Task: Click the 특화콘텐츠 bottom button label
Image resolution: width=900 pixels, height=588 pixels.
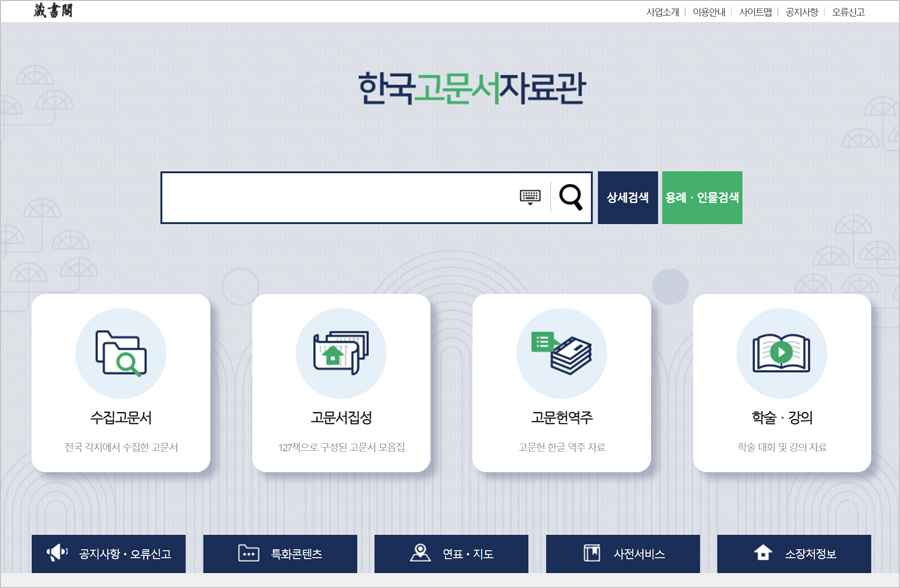Action: tap(296, 554)
